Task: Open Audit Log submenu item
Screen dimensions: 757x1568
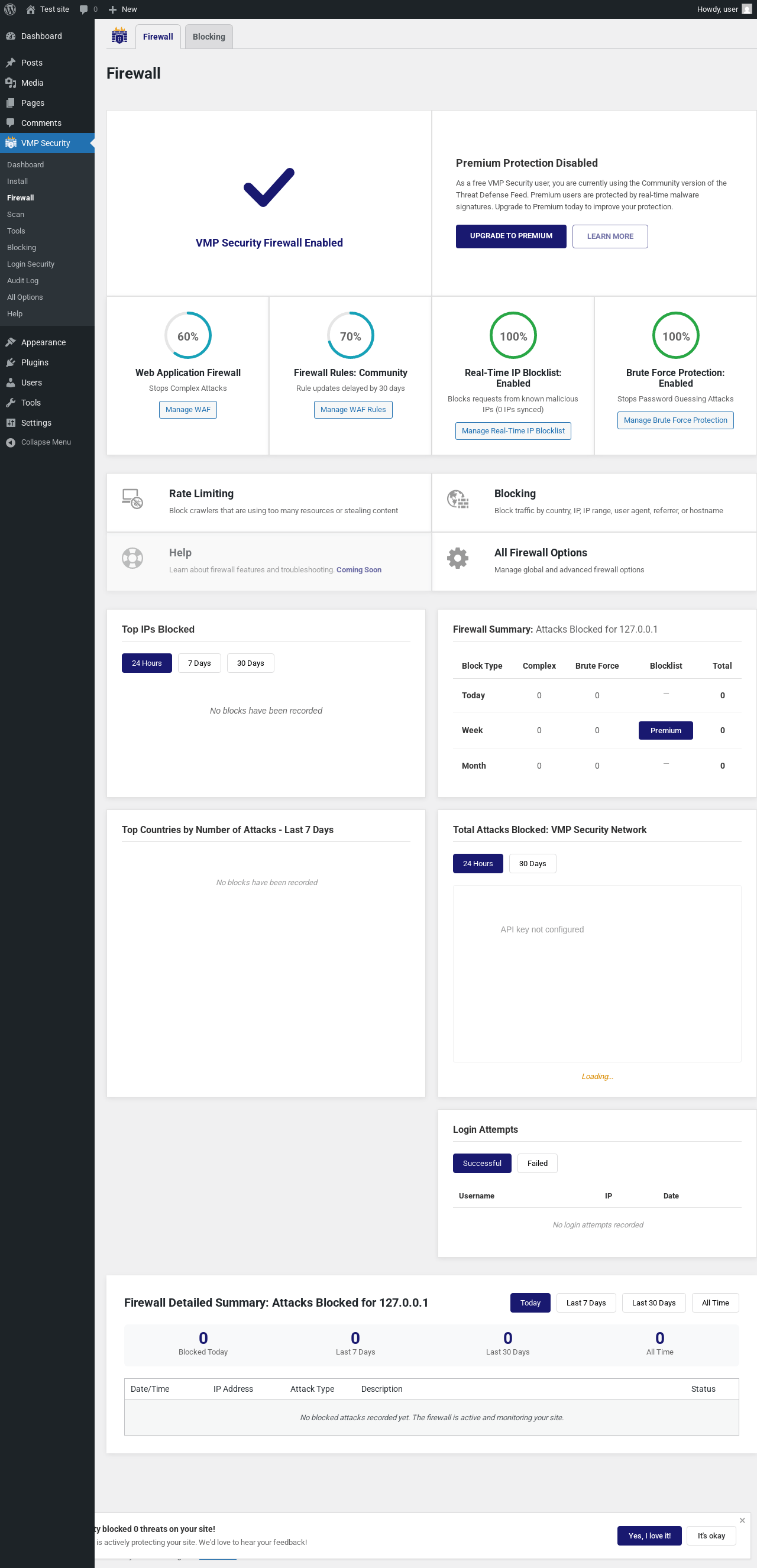Action: tap(22, 281)
